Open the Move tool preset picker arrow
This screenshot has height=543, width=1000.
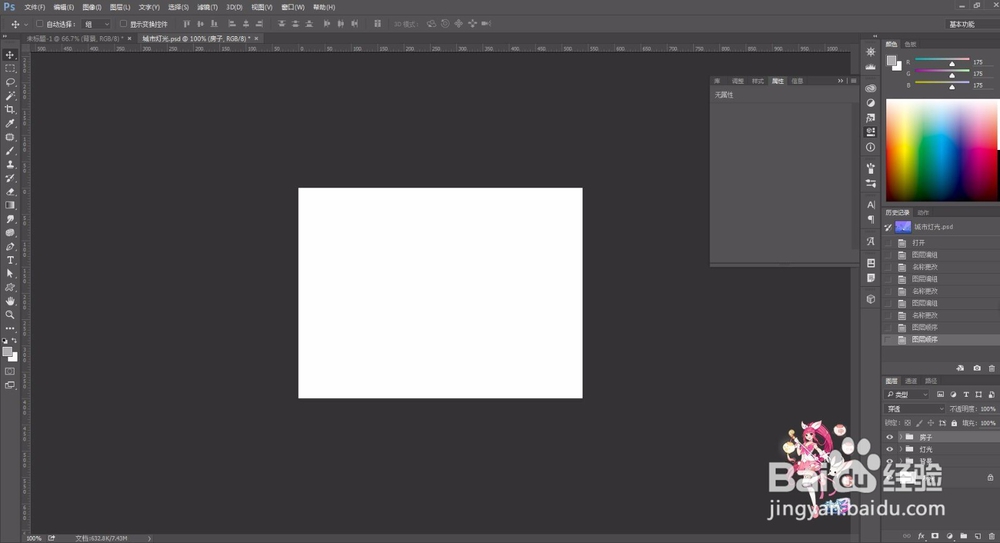[x=26, y=24]
